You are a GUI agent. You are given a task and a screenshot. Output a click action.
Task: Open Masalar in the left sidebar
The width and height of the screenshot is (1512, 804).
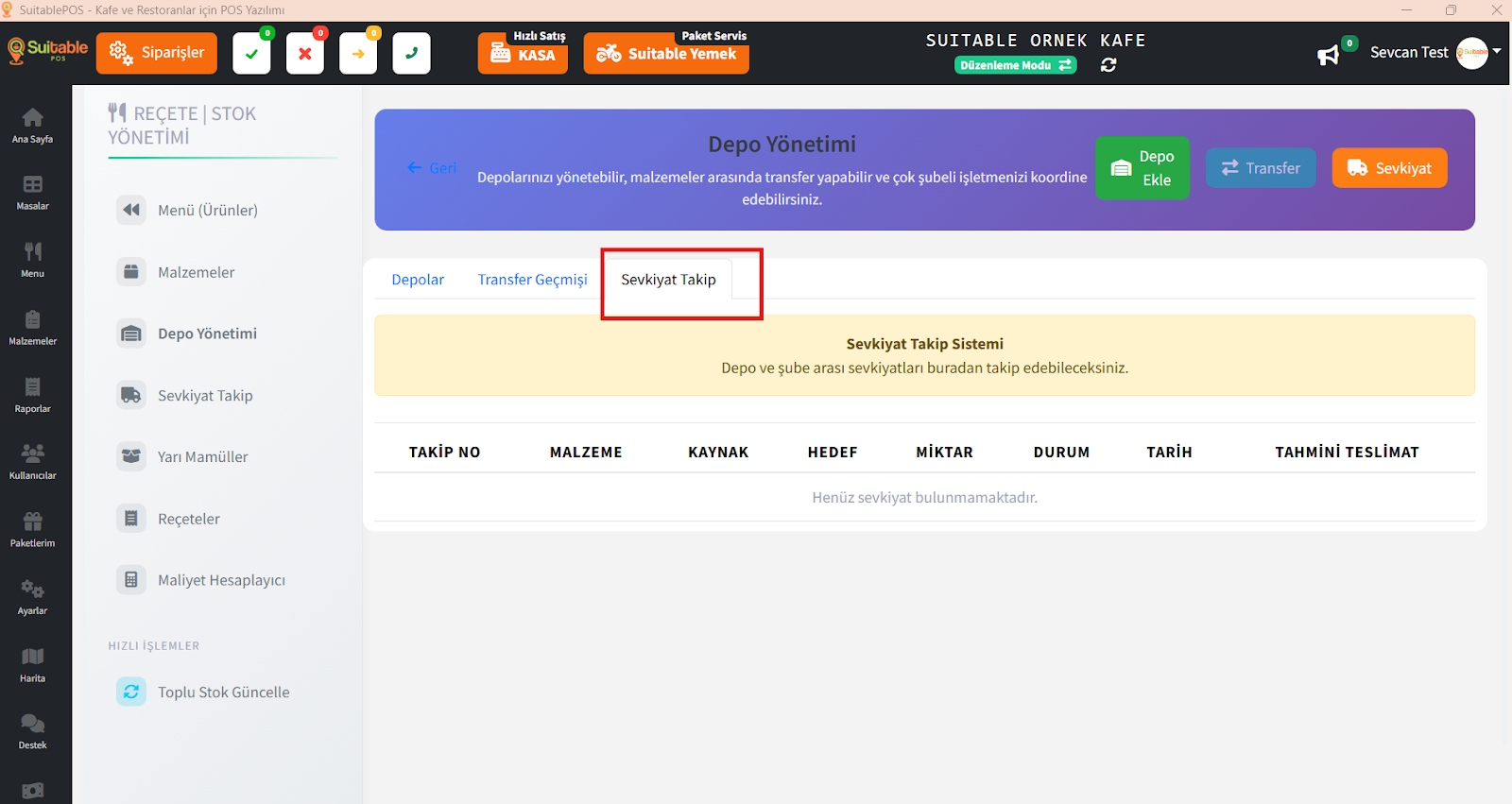32,193
